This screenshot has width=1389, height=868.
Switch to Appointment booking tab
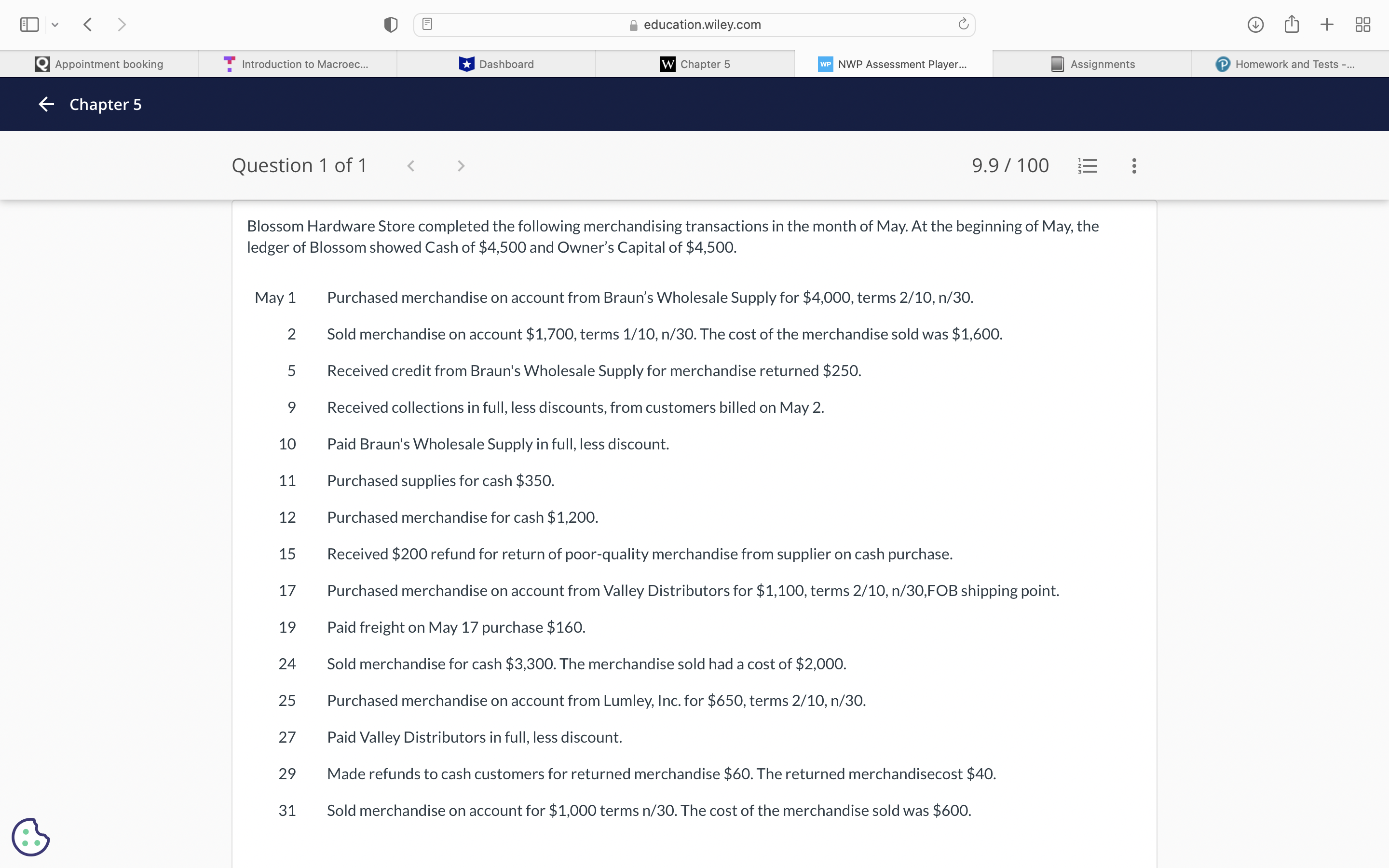coord(99,64)
